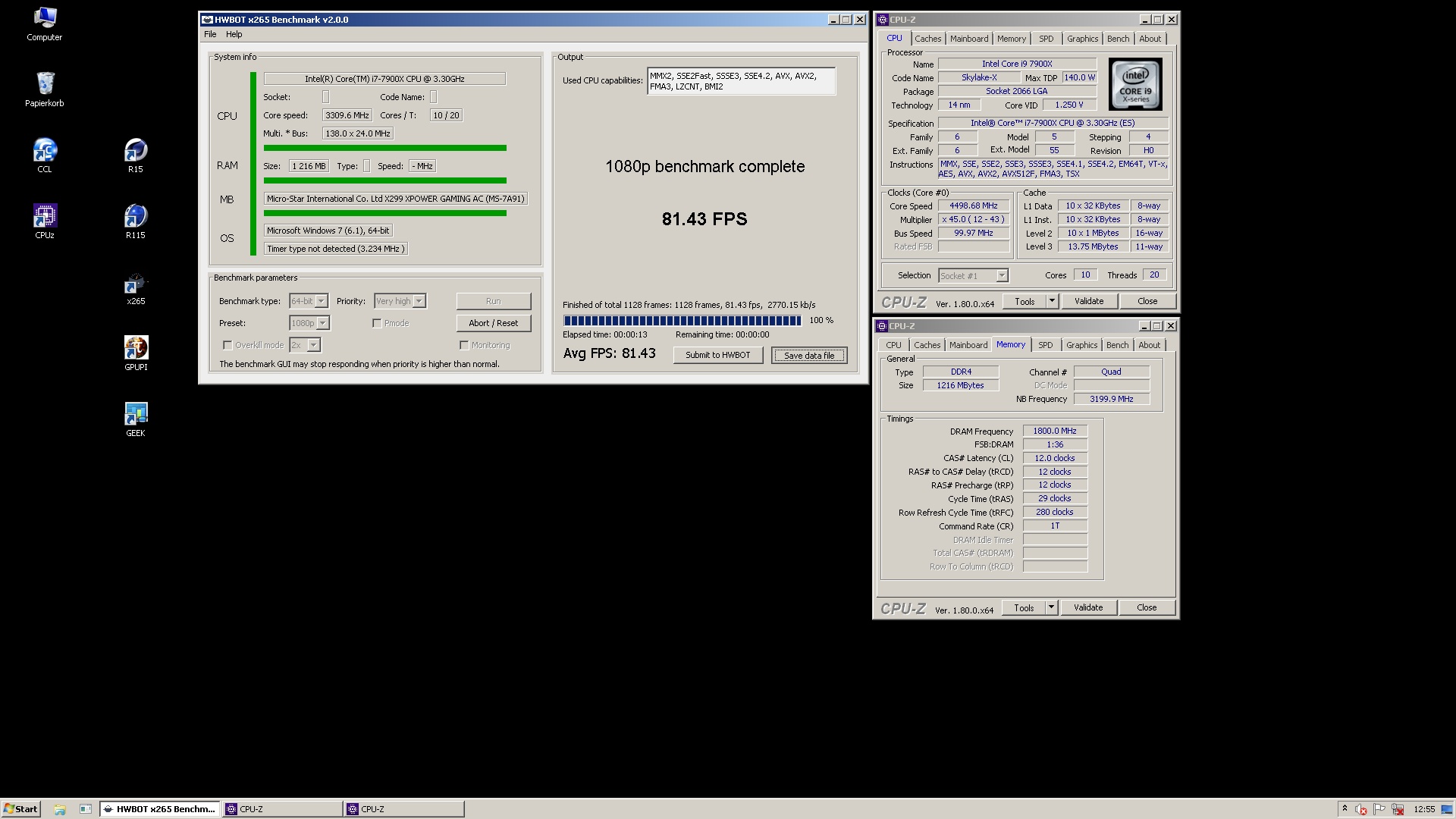Switch to SPD tab in lower CPU-Z

pyautogui.click(x=1046, y=345)
